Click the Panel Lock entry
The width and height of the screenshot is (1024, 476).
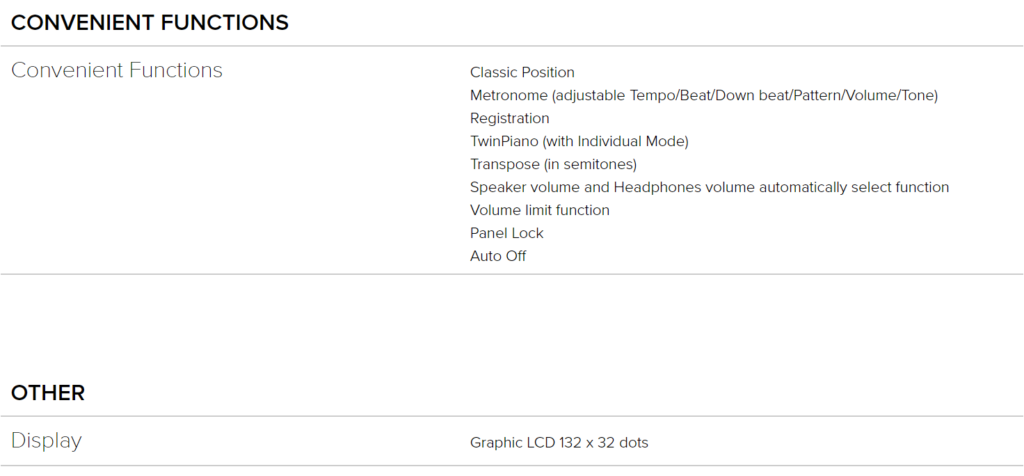pyautogui.click(x=506, y=233)
